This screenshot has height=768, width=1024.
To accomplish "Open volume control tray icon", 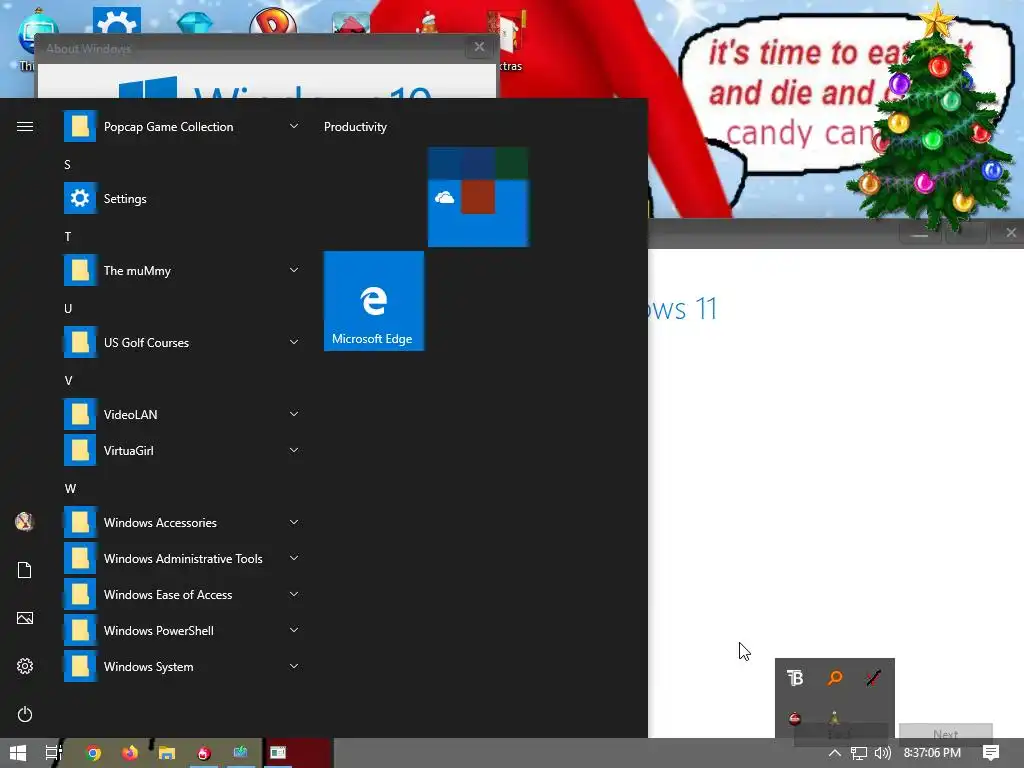I will (x=883, y=753).
